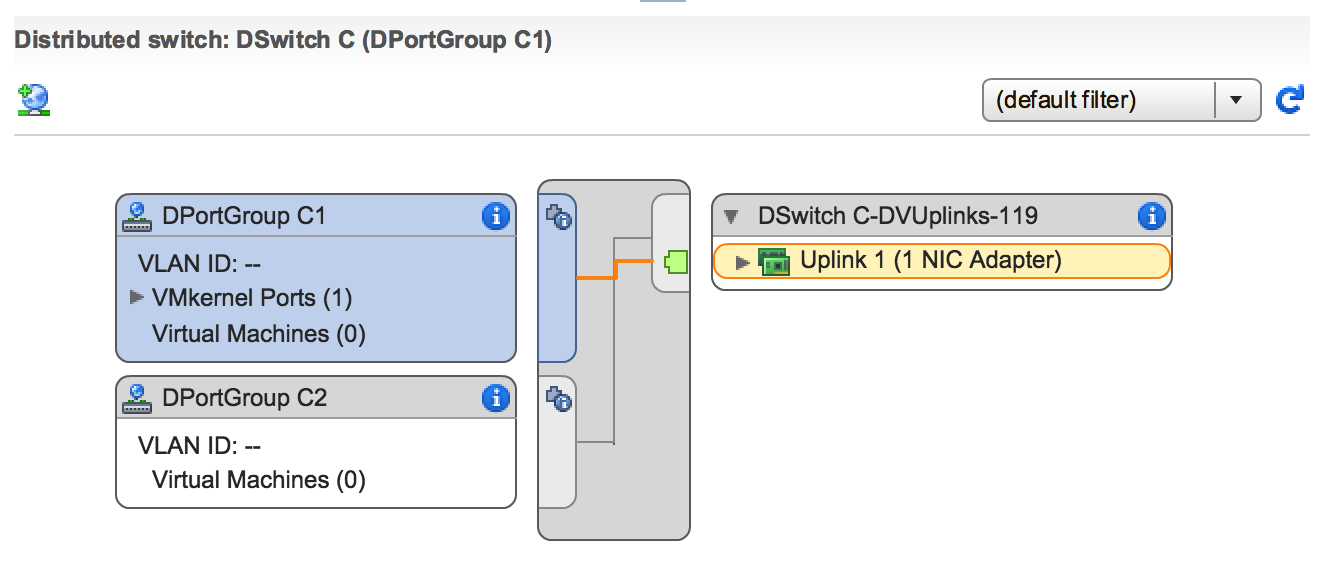Refresh the distributed switch topology view
Screen dimensions: 1320x580
coord(1290,100)
